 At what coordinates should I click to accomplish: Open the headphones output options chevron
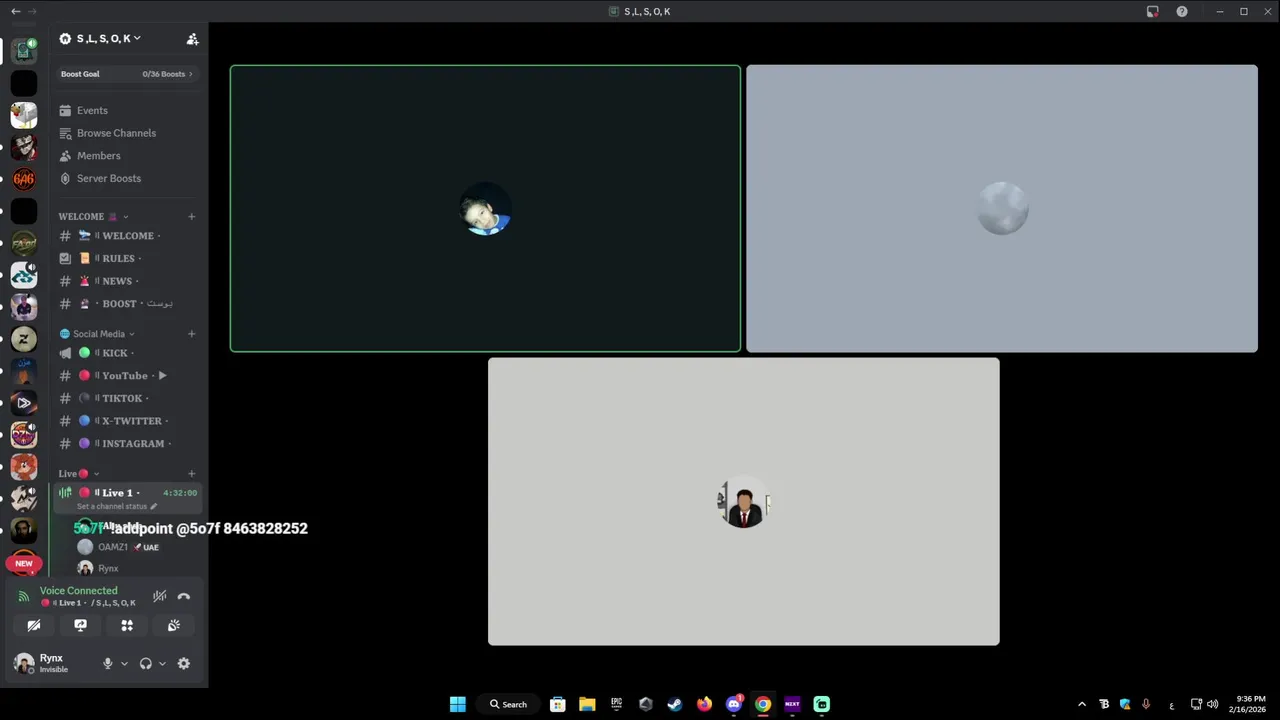[x=162, y=663]
